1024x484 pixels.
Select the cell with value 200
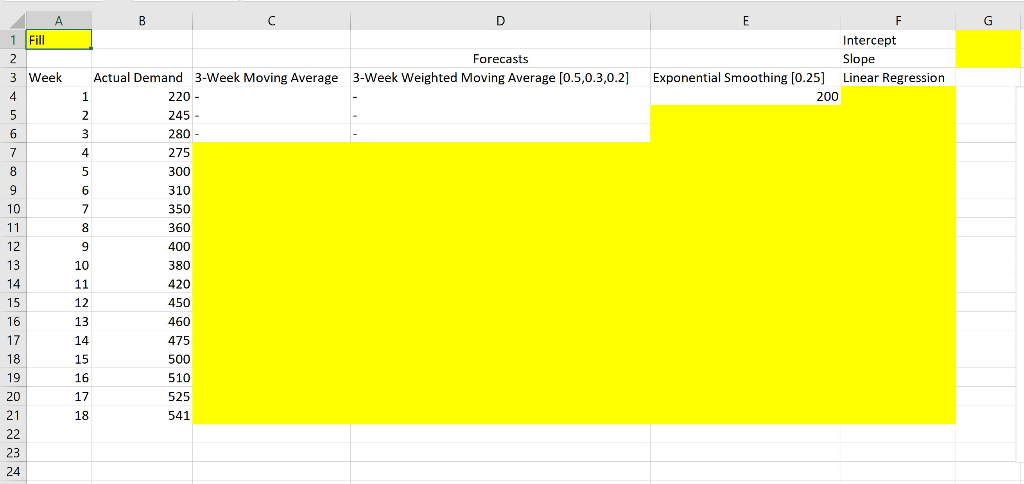(x=746, y=97)
